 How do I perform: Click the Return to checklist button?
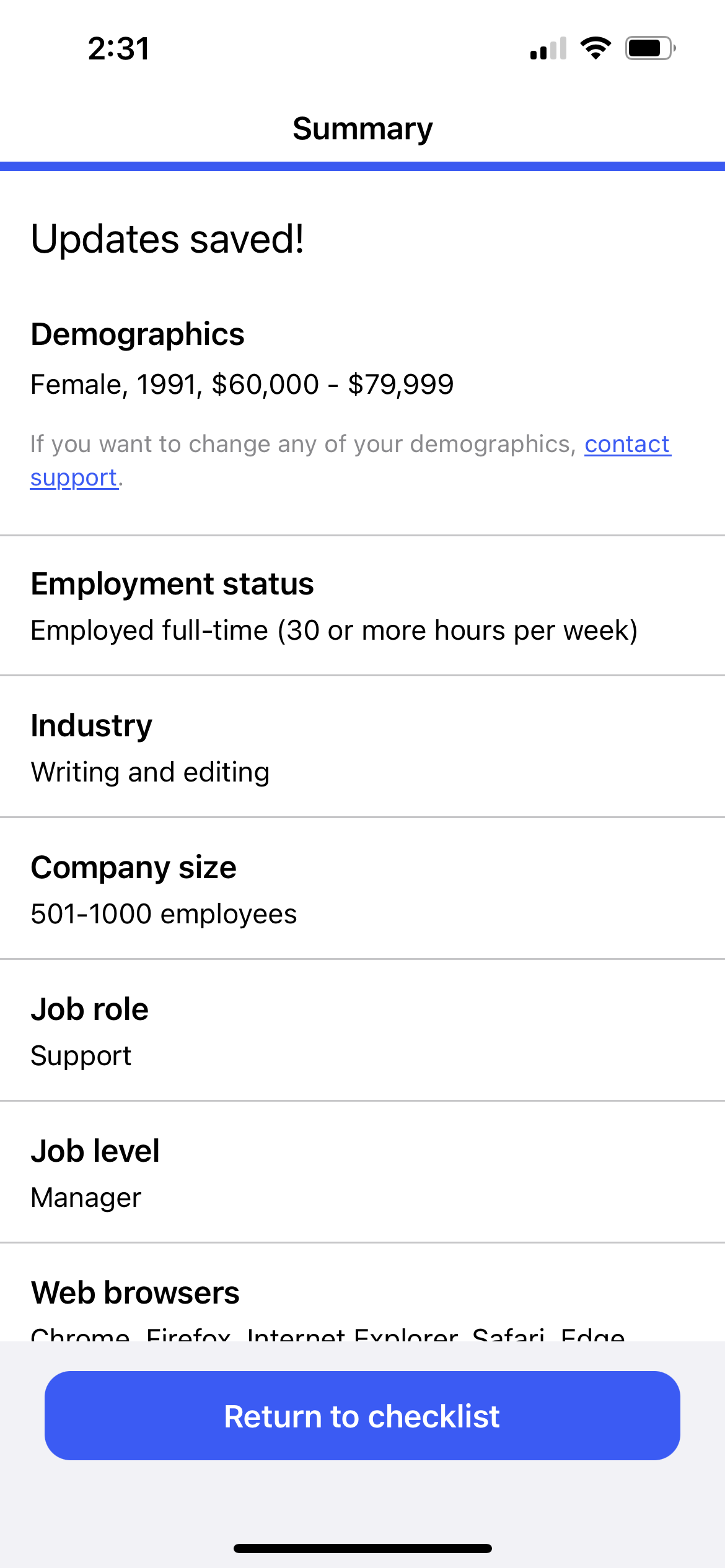tap(362, 1416)
